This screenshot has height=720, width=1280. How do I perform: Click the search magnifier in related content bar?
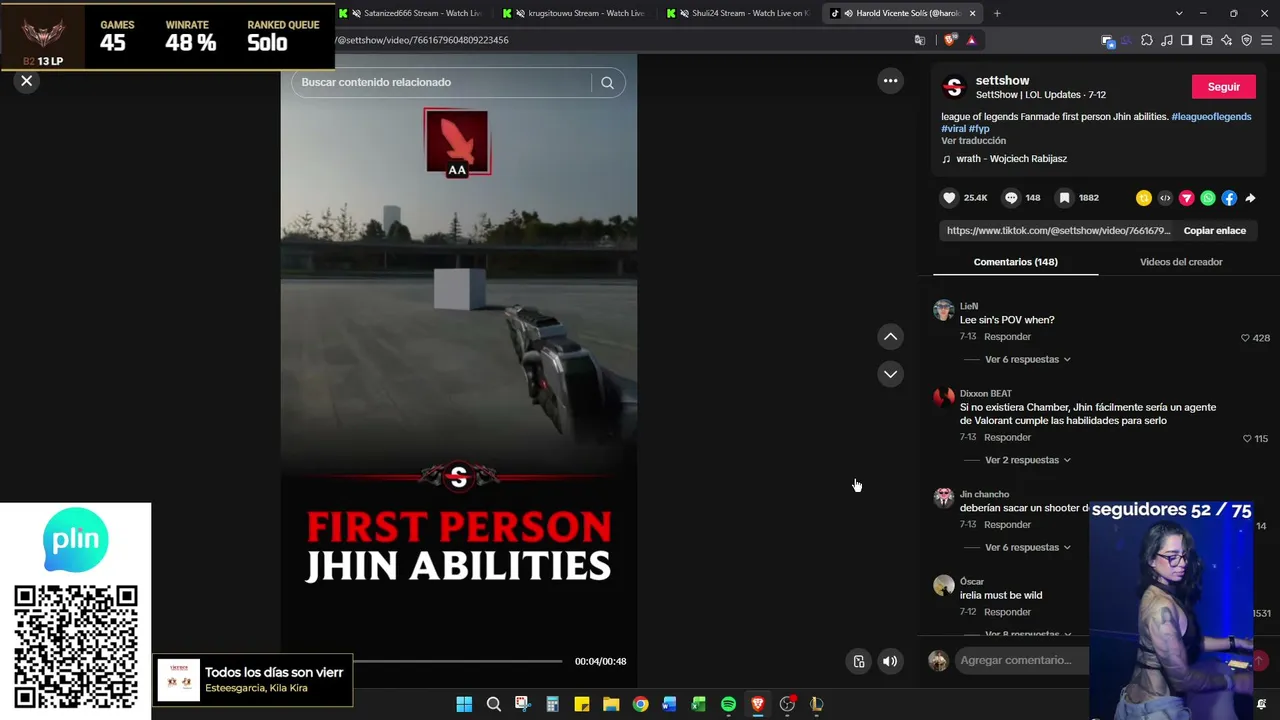(607, 83)
